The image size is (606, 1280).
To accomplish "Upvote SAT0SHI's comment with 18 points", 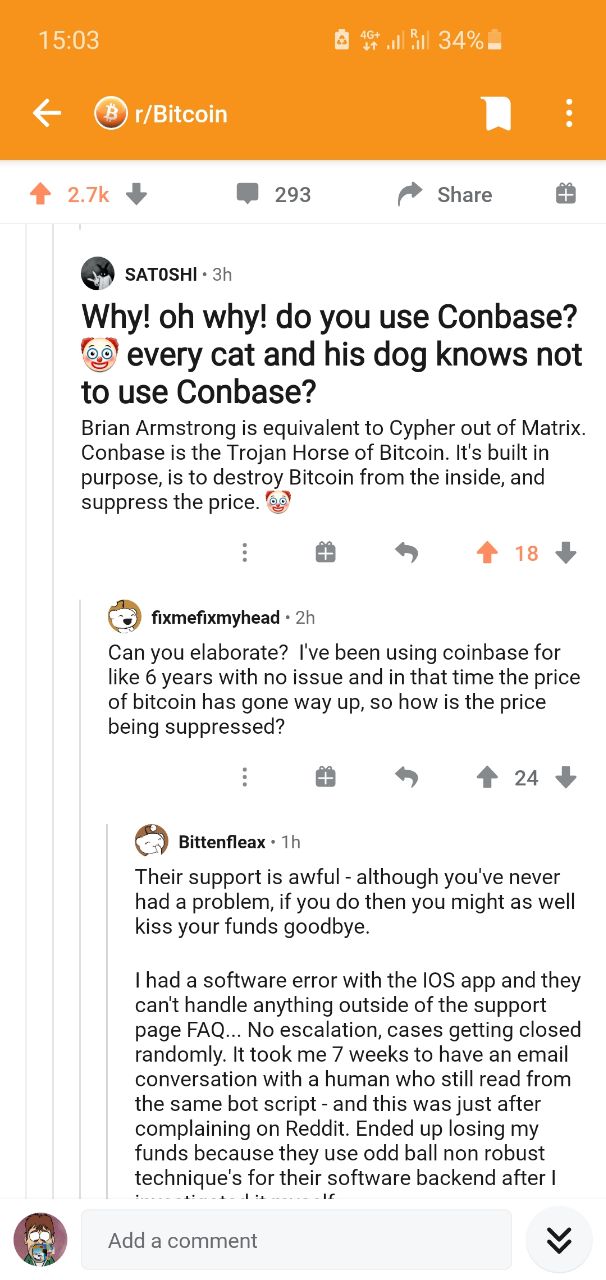I will click(487, 552).
